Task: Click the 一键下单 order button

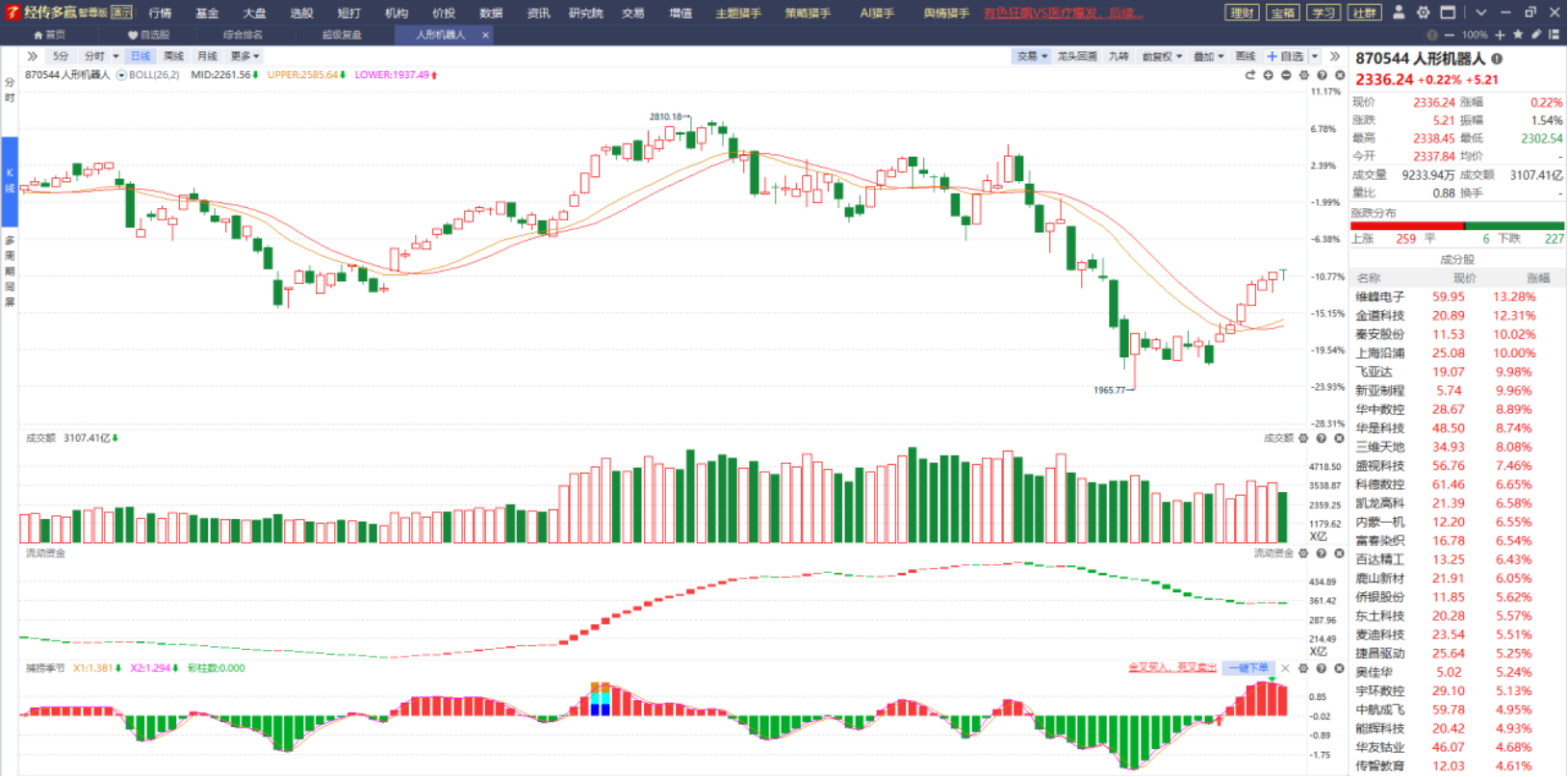Action: pos(1248,668)
